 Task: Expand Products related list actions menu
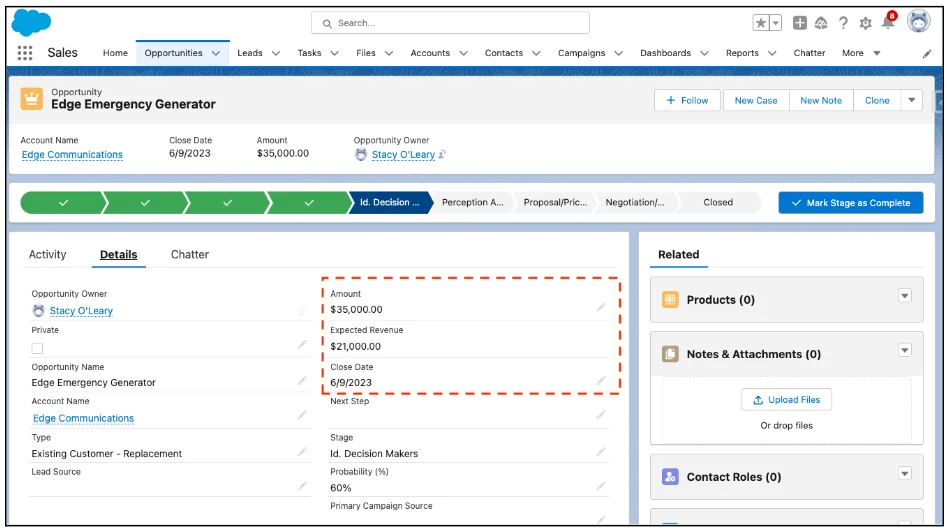tap(904, 296)
